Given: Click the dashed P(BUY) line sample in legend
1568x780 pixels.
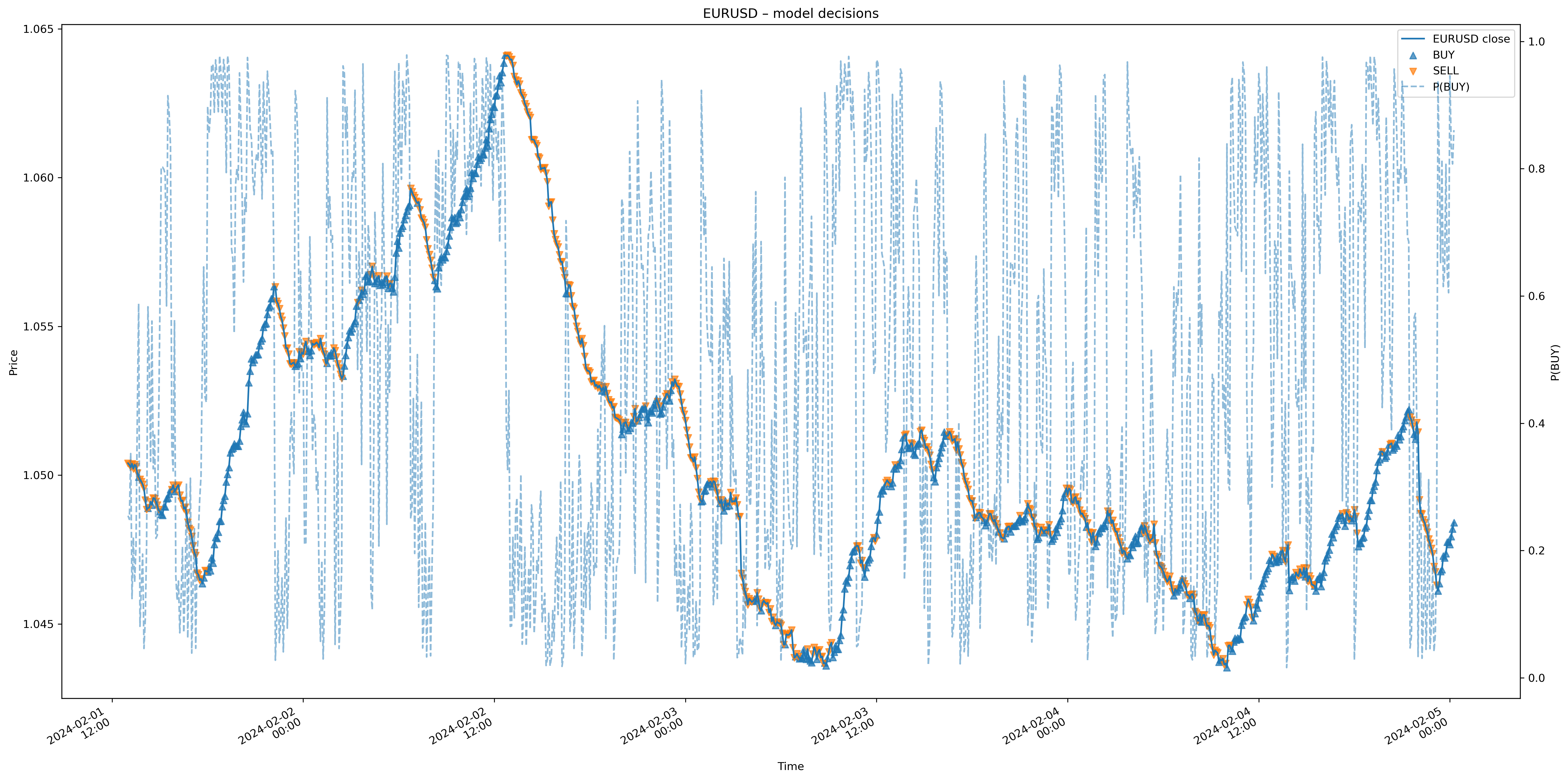Looking at the screenshot, I should coord(1413,87).
